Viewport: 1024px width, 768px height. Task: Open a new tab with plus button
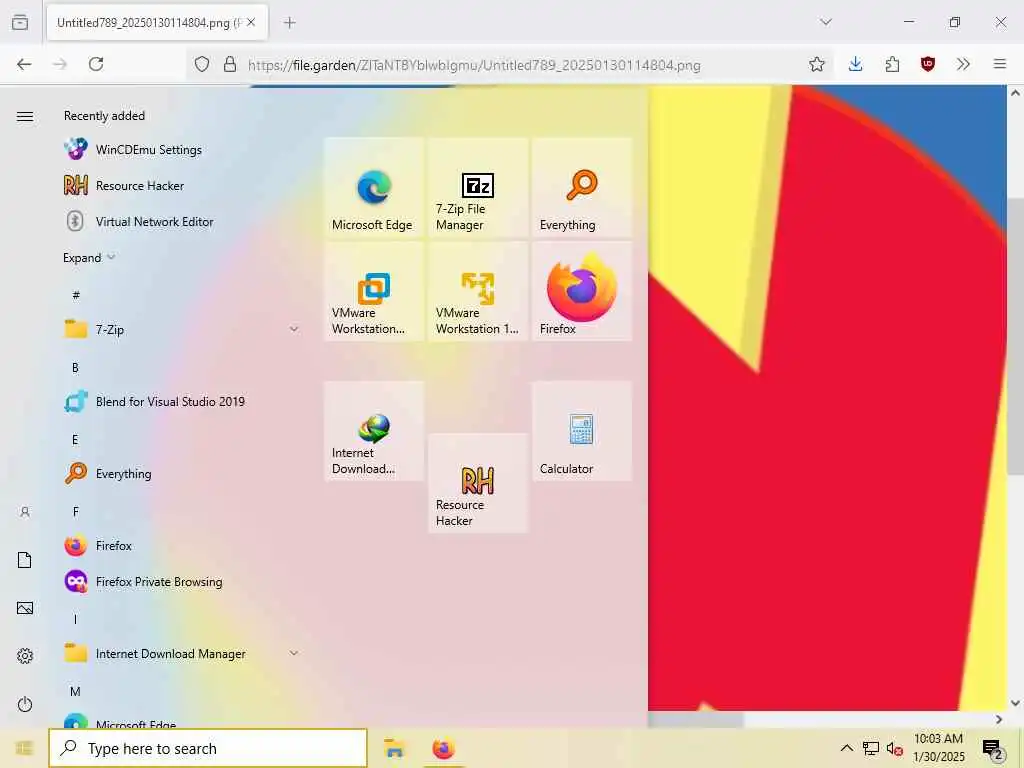tap(290, 22)
